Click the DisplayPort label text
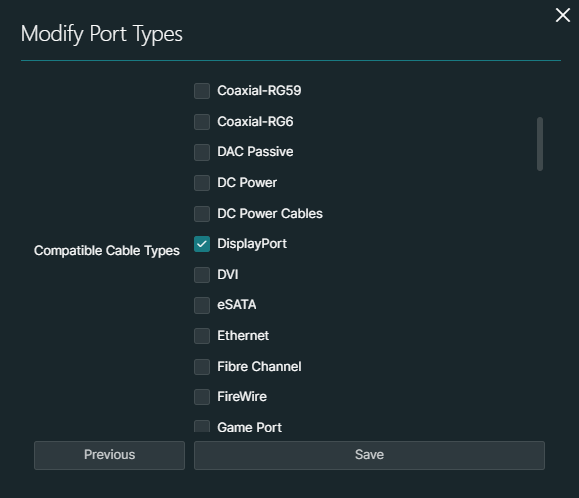 coord(252,244)
